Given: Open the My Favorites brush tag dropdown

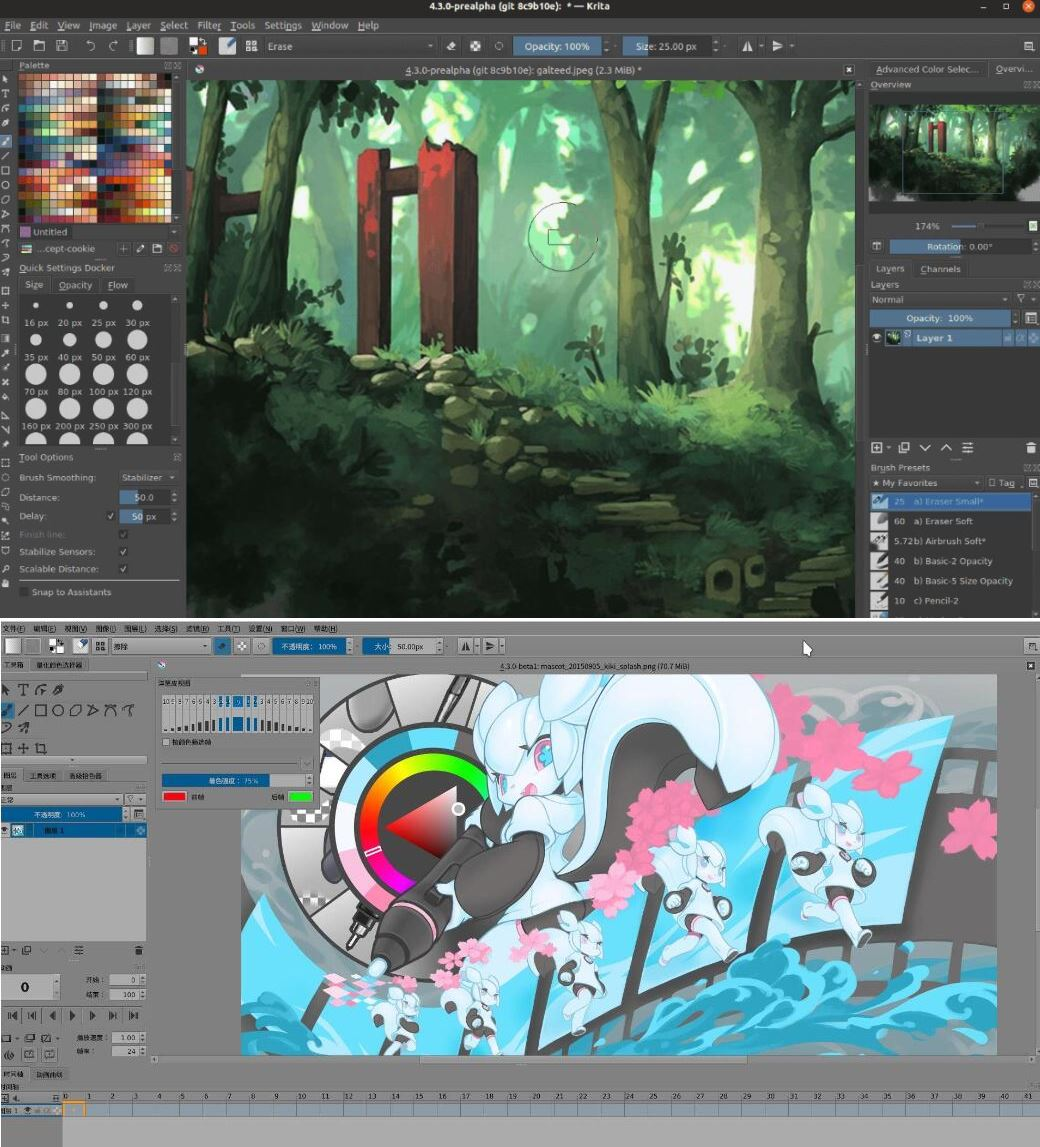Looking at the screenshot, I should point(926,483).
